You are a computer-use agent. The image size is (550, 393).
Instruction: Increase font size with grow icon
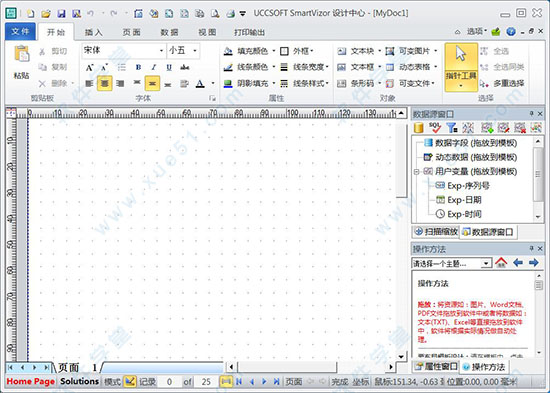point(89,67)
